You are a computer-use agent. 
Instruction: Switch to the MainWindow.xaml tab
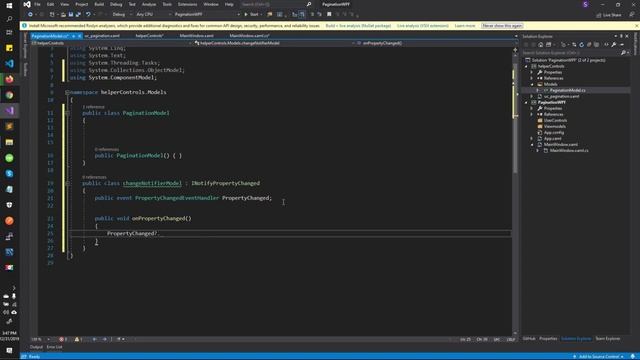pyautogui.click(x=196, y=36)
